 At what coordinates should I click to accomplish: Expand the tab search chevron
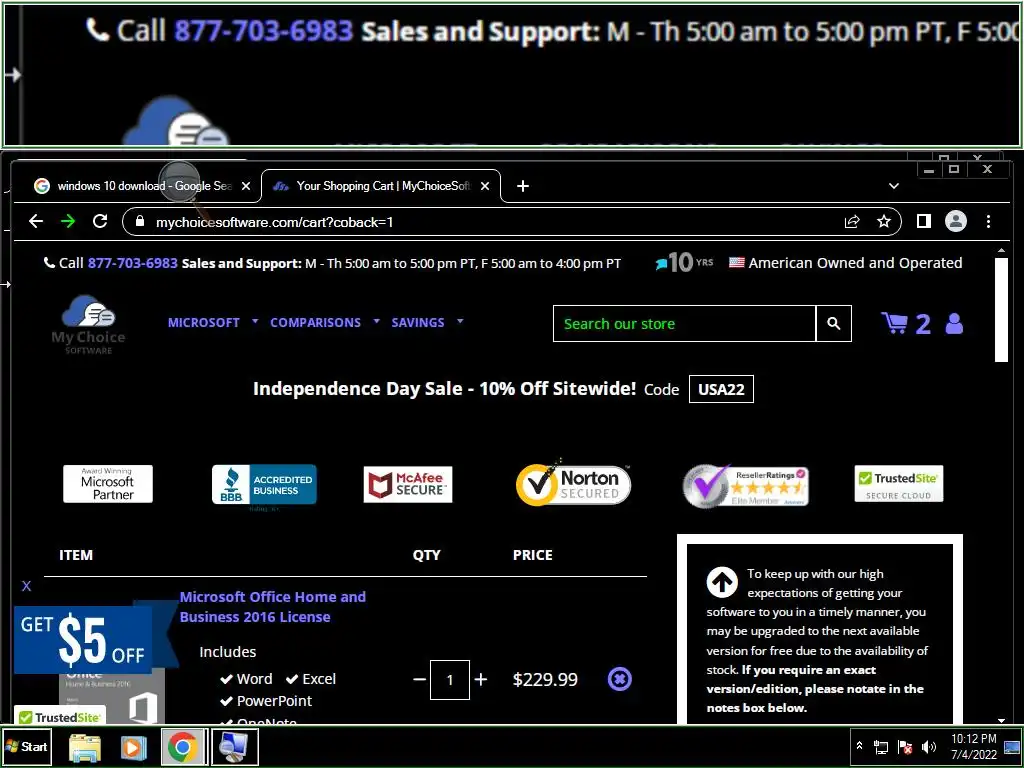click(x=894, y=186)
